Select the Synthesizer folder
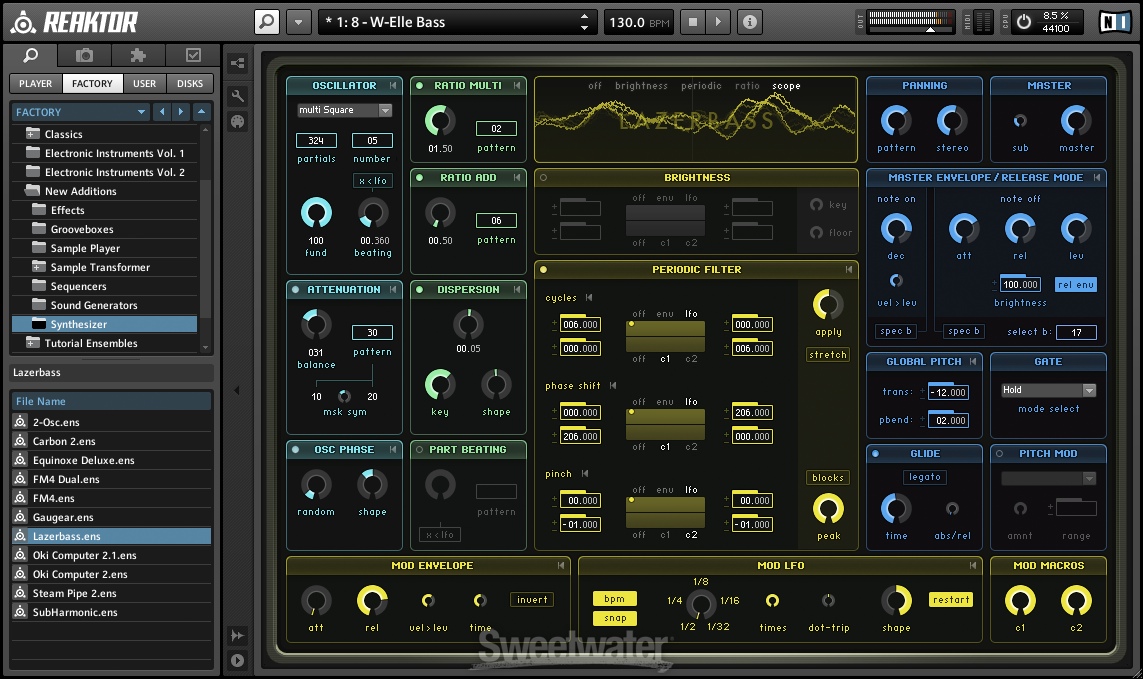Screen dimensions: 1143x679 104,324
